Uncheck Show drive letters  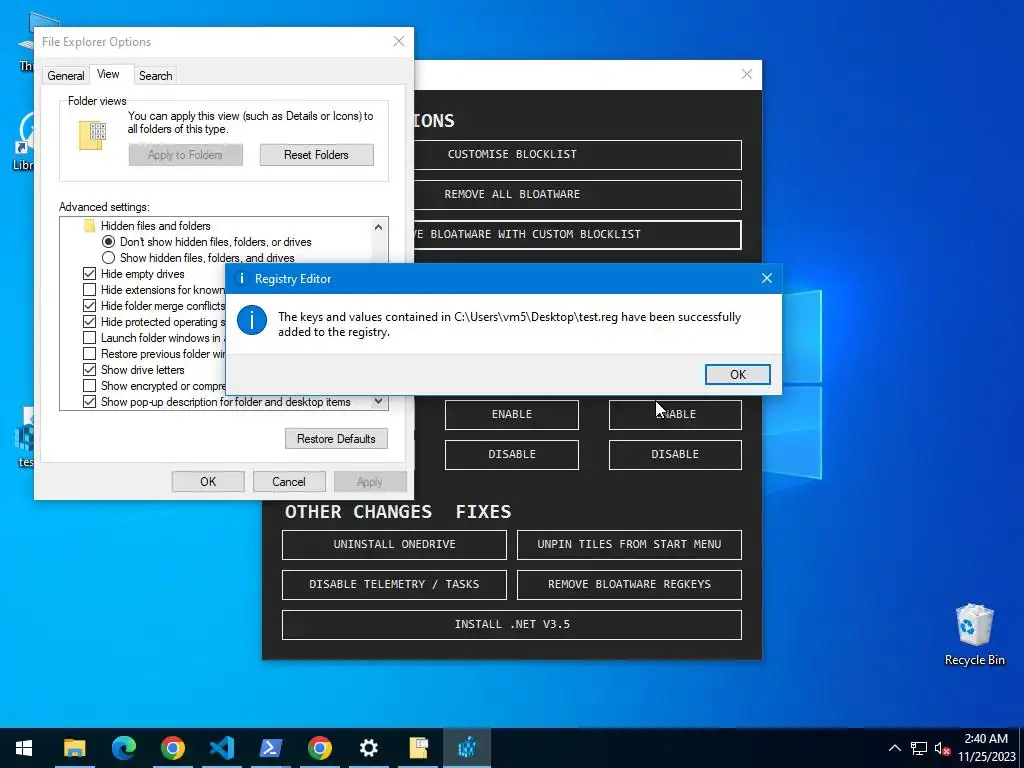(x=89, y=370)
